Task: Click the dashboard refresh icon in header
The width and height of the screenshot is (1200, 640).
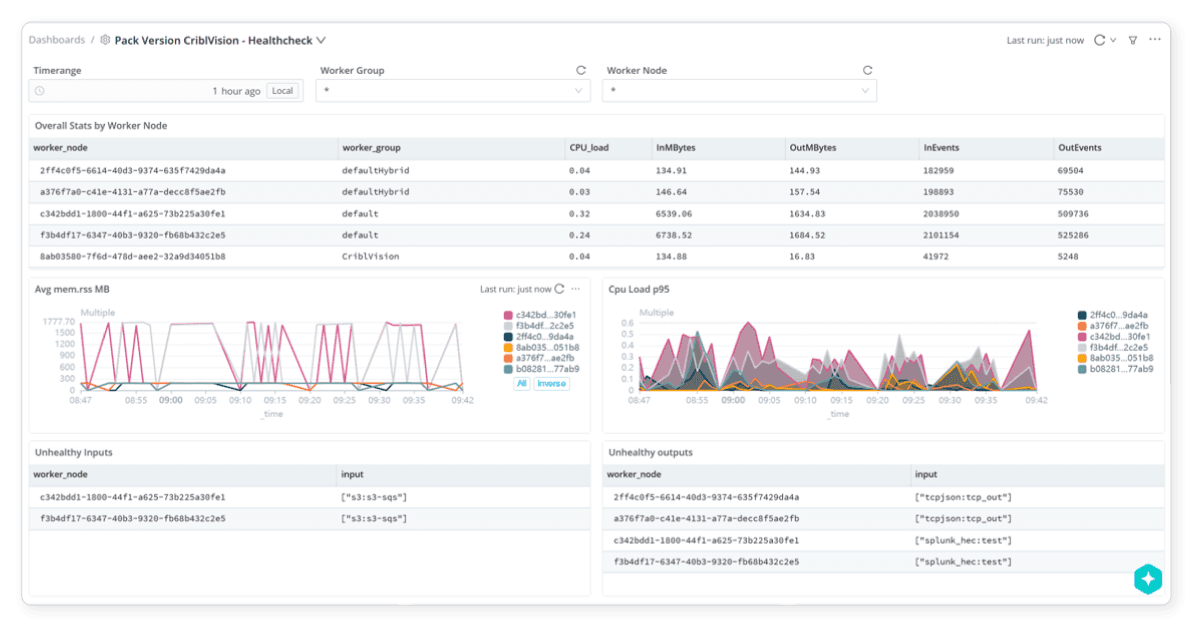Action: coord(1099,40)
